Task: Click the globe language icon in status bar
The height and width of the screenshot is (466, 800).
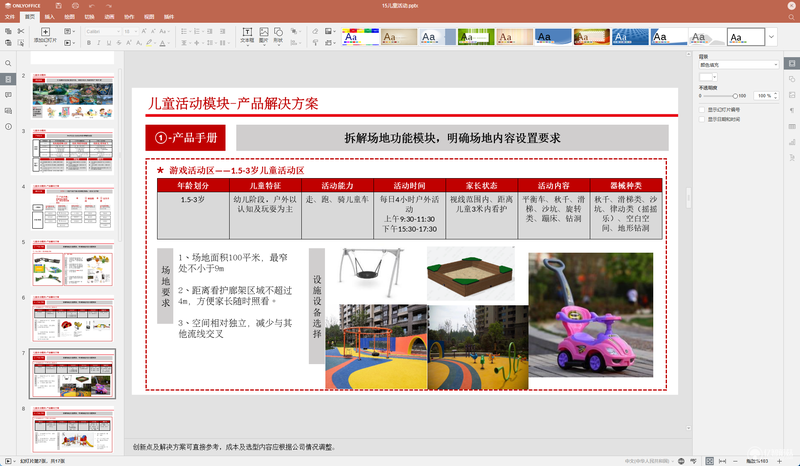Action: click(x=681, y=461)
